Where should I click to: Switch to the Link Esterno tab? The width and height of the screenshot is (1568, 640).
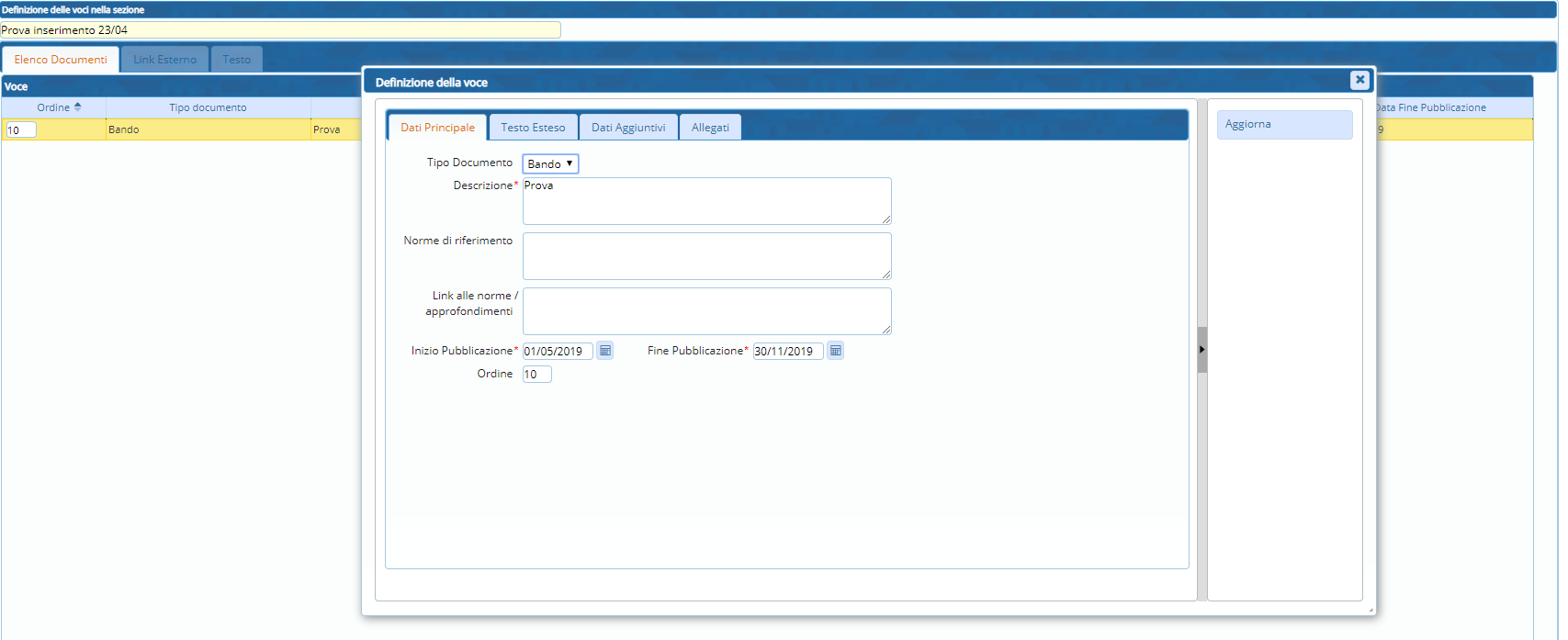(164, 60)
